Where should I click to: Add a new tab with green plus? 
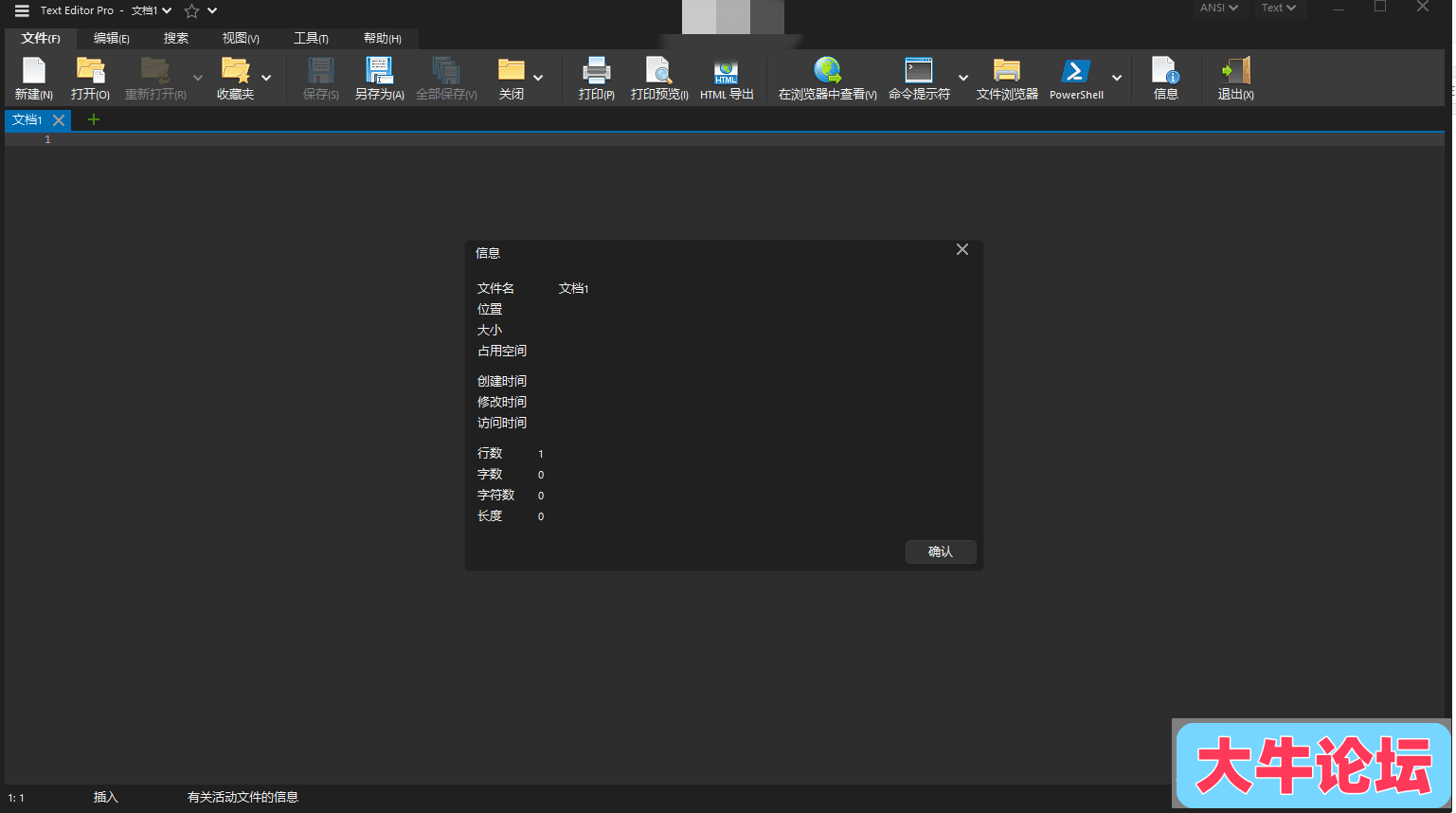click(x=94, y=119)
